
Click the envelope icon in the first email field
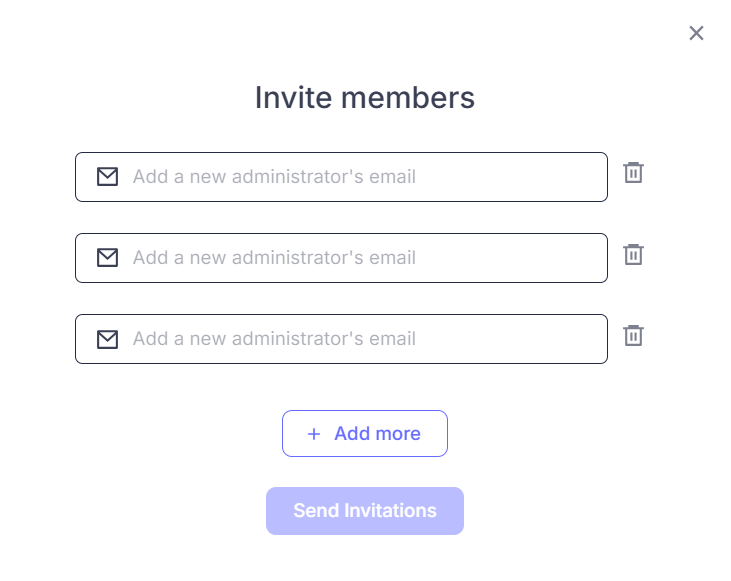(107, 177)
